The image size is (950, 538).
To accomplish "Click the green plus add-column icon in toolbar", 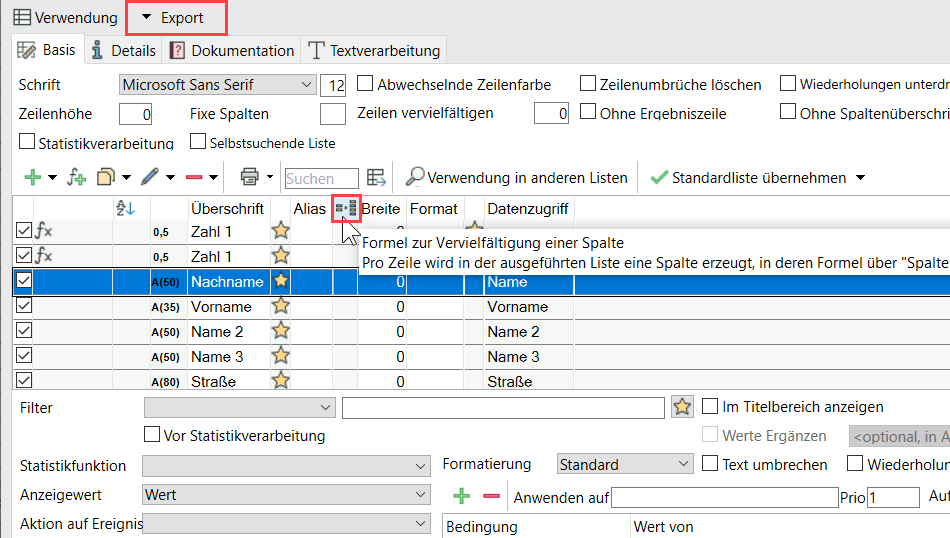I will pos(32,178).
